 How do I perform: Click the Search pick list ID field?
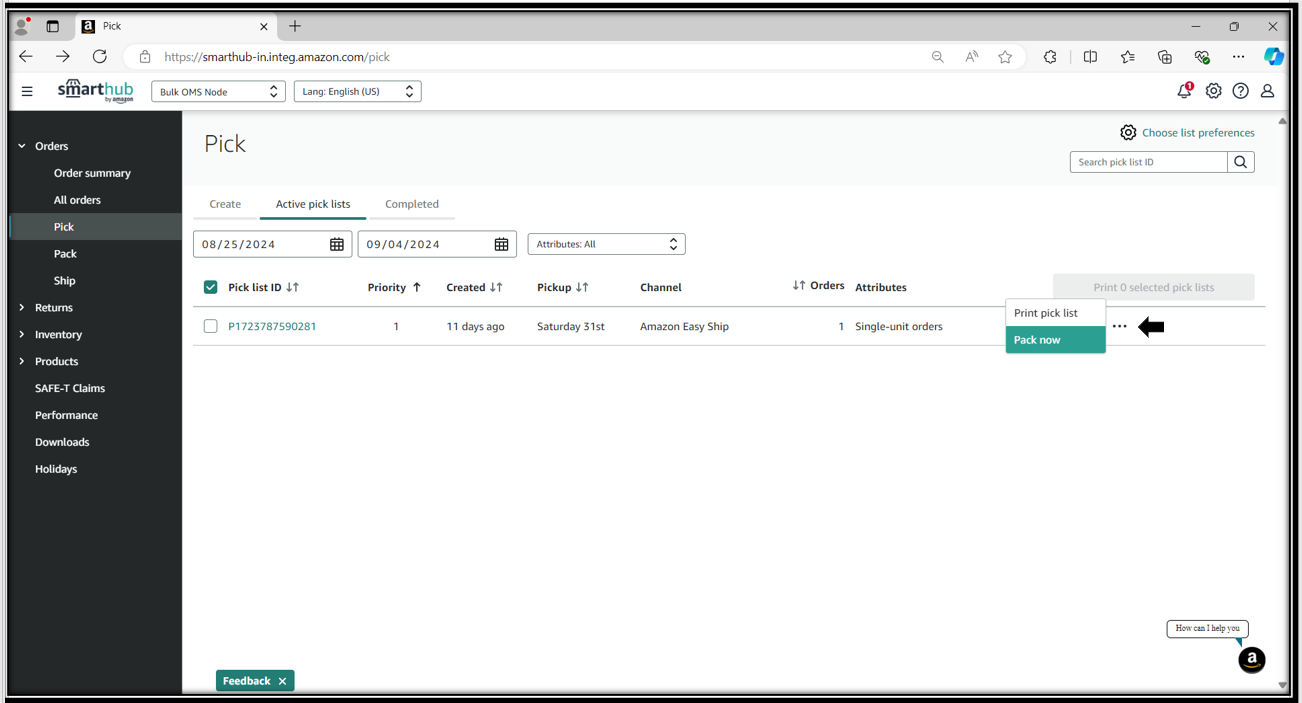[1148, 162]
